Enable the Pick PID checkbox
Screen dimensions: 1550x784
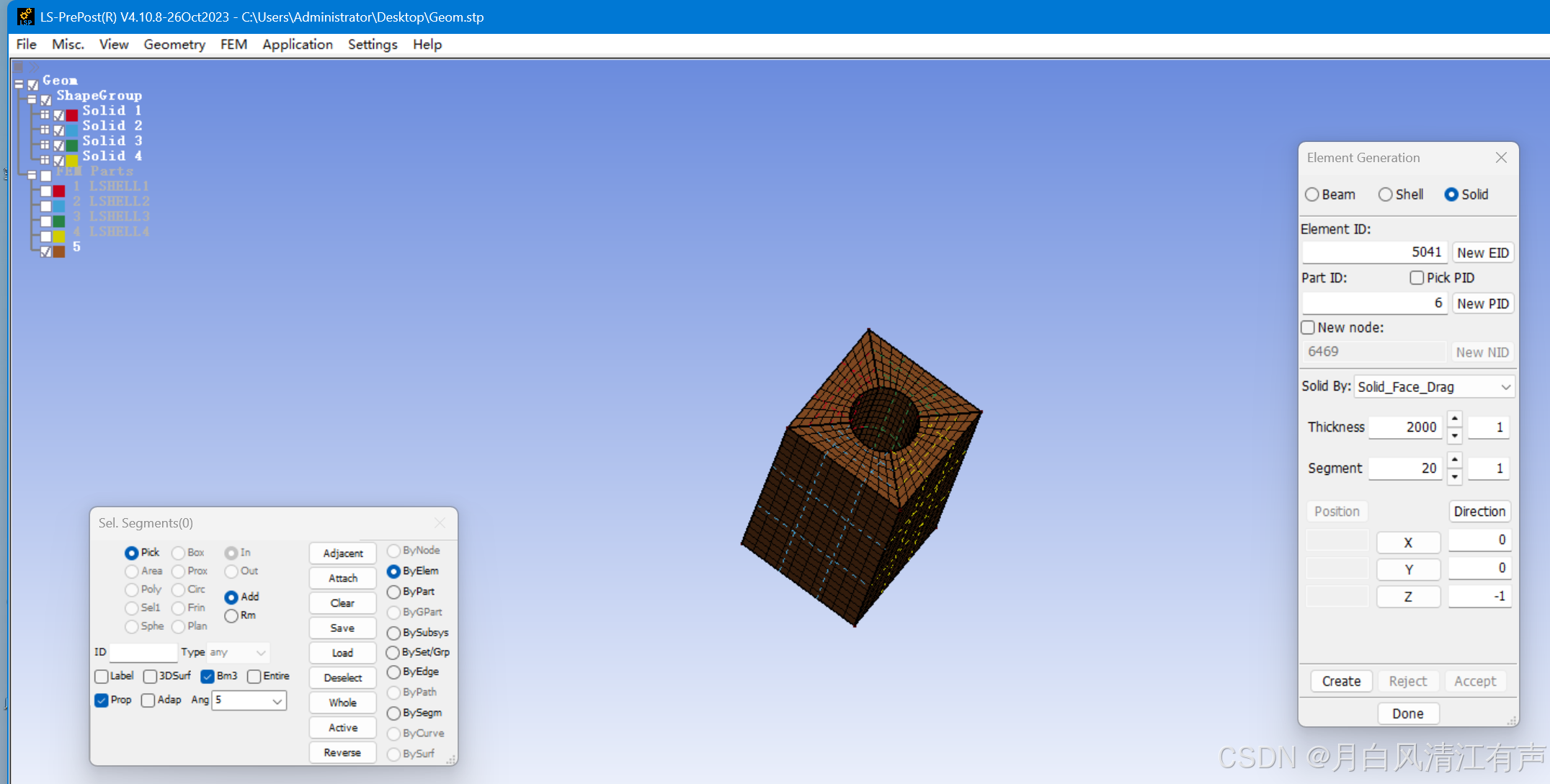pyautogui.click(x=1417, y=277)
